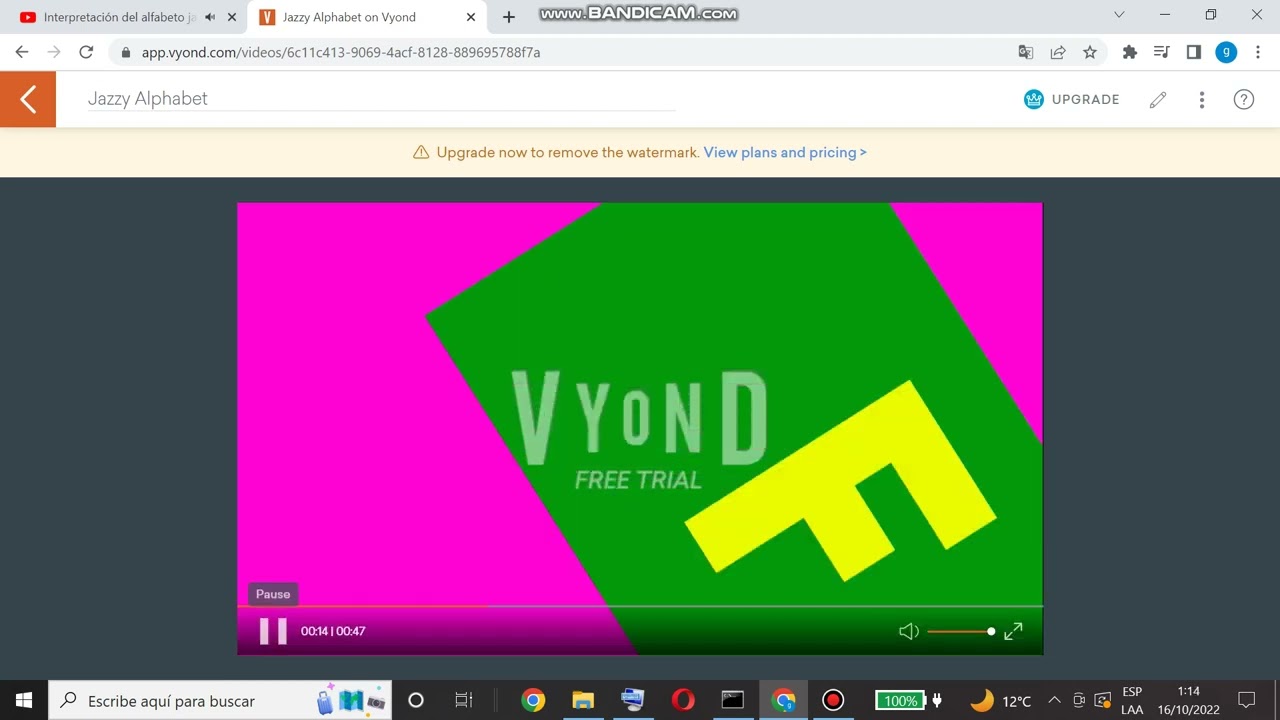This screenshot has width=1280, height=720.
Task: Pause the video playback
Action: tap(273, 631)
